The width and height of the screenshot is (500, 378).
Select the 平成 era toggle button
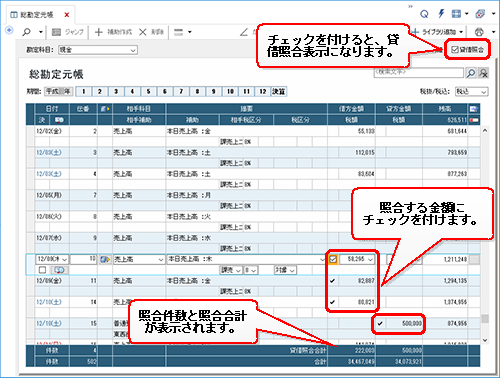(52, 91)
